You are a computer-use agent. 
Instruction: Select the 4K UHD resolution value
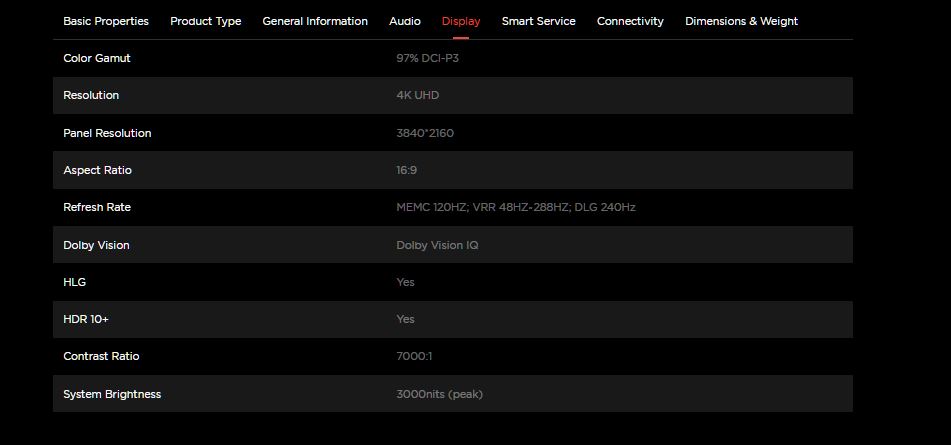tap(417, 95)
